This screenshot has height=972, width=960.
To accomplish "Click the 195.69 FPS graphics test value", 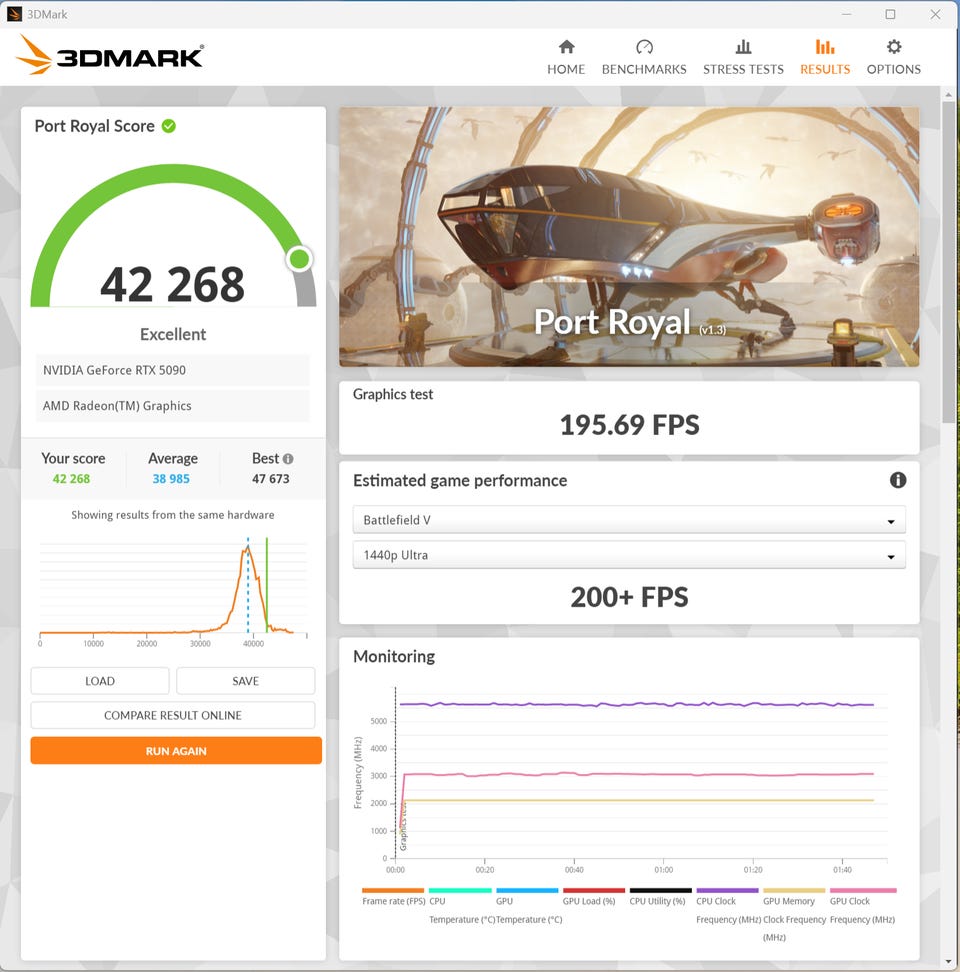I will tap(629, 425).
